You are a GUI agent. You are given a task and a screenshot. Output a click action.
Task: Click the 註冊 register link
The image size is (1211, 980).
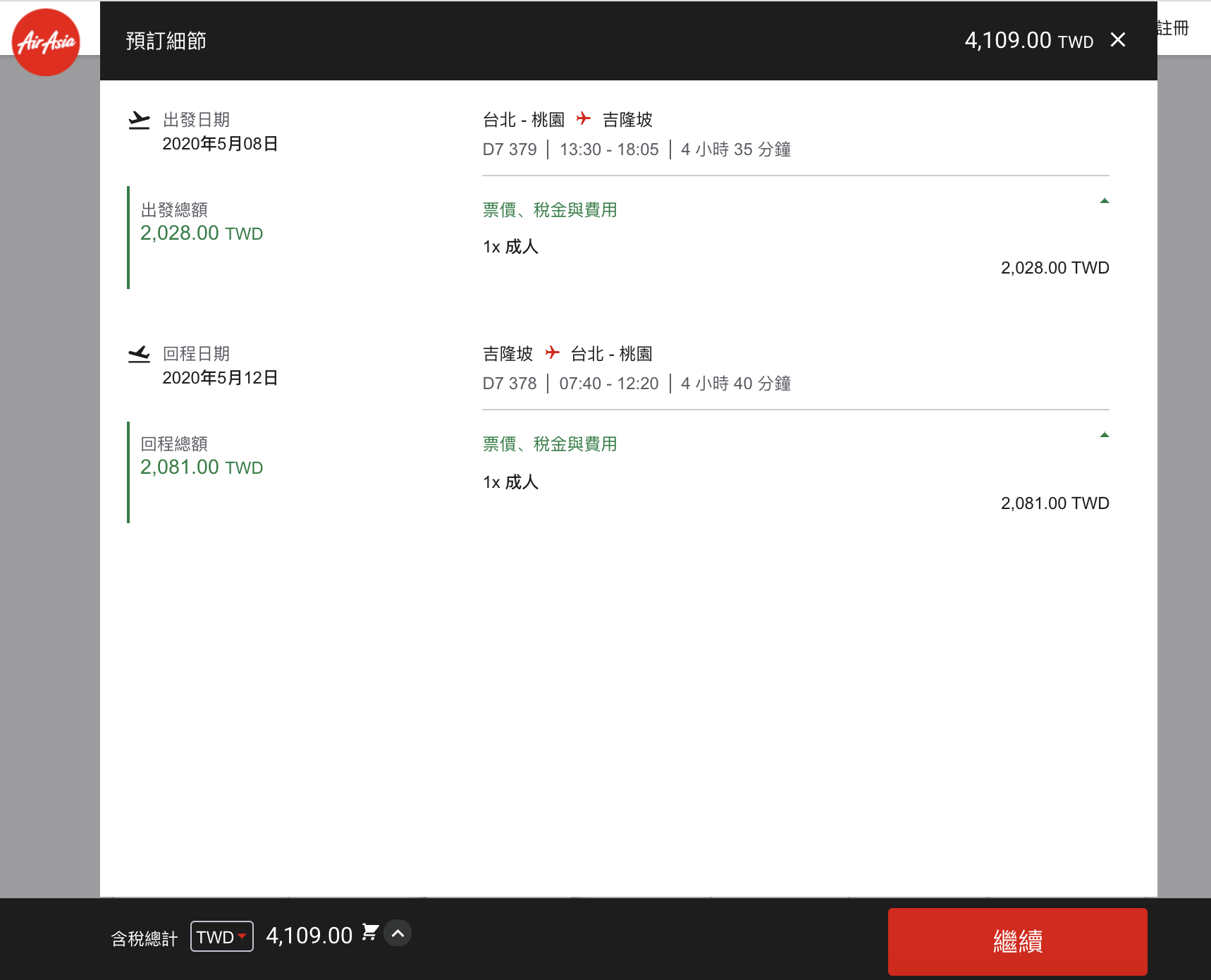pos(1173,28)
